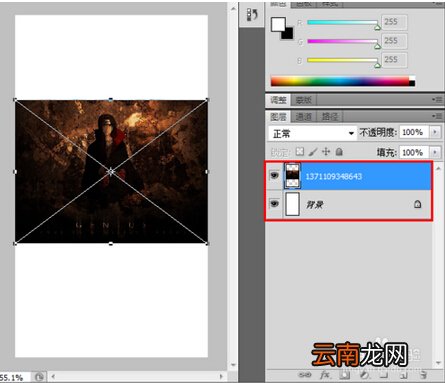
Task: Switch to the 调整 tab
Action: pos(278,100)
